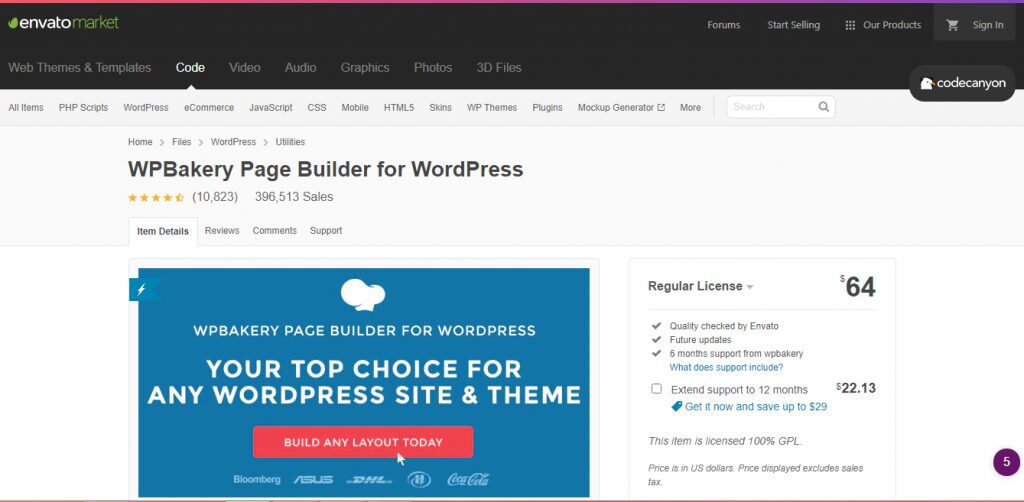The image size is (1024, 502).
Task: Open the 3D Files category
Action: [x=499, y=67]
